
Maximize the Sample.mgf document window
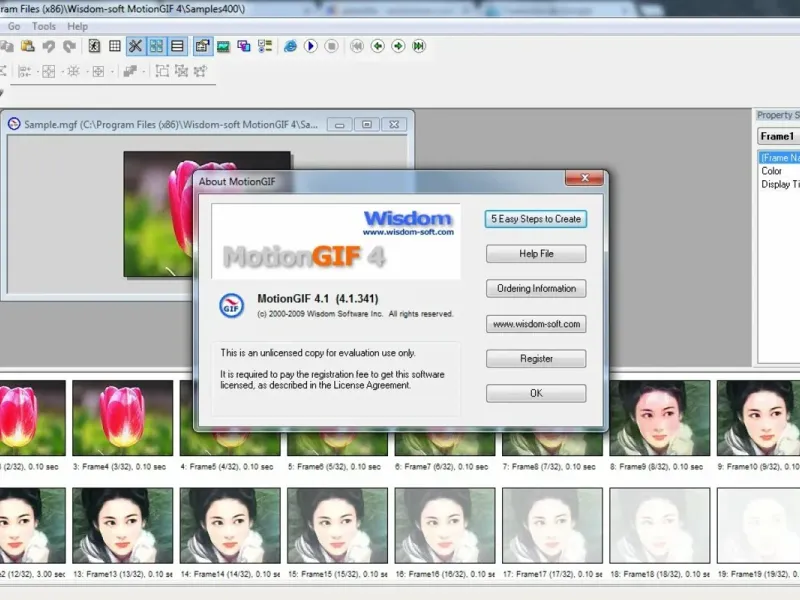click(x=367, y=124)
